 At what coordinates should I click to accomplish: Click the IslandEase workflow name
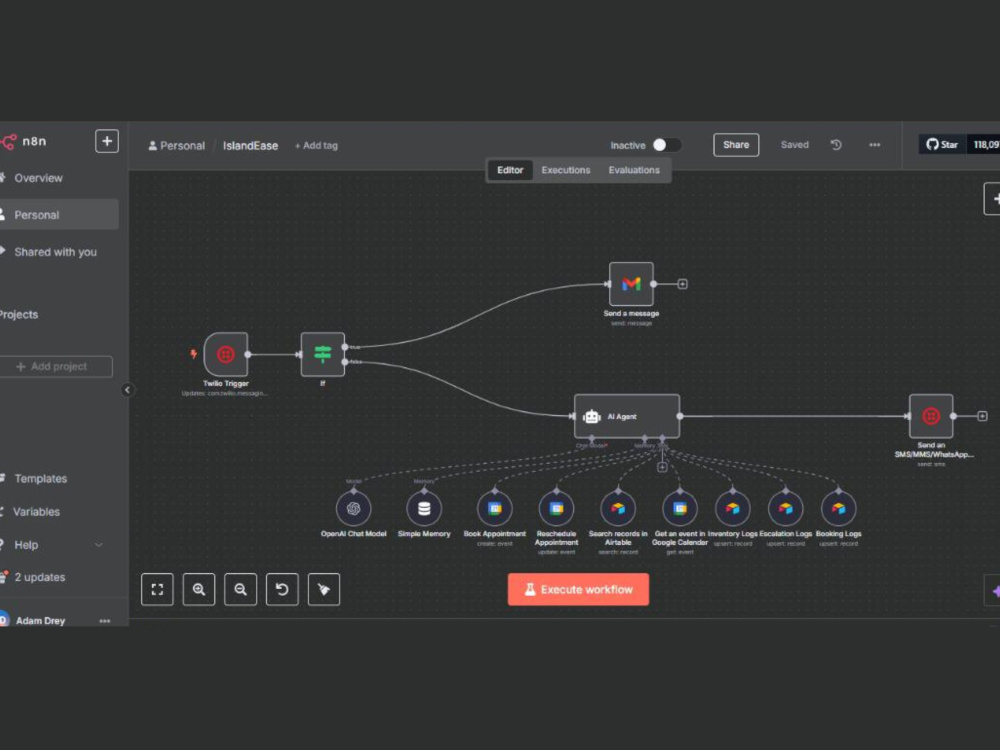coord(251,145)
